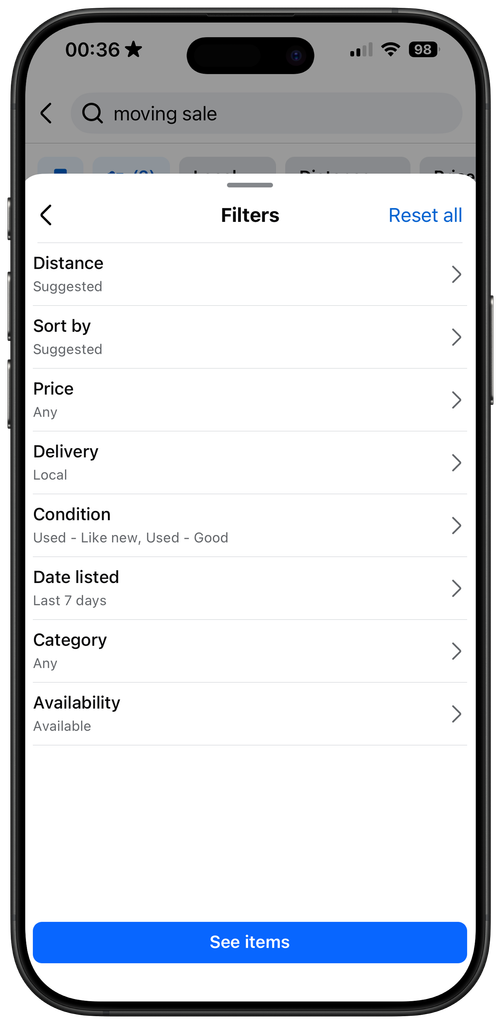Tap the See items button

click(x=250, y=942)
